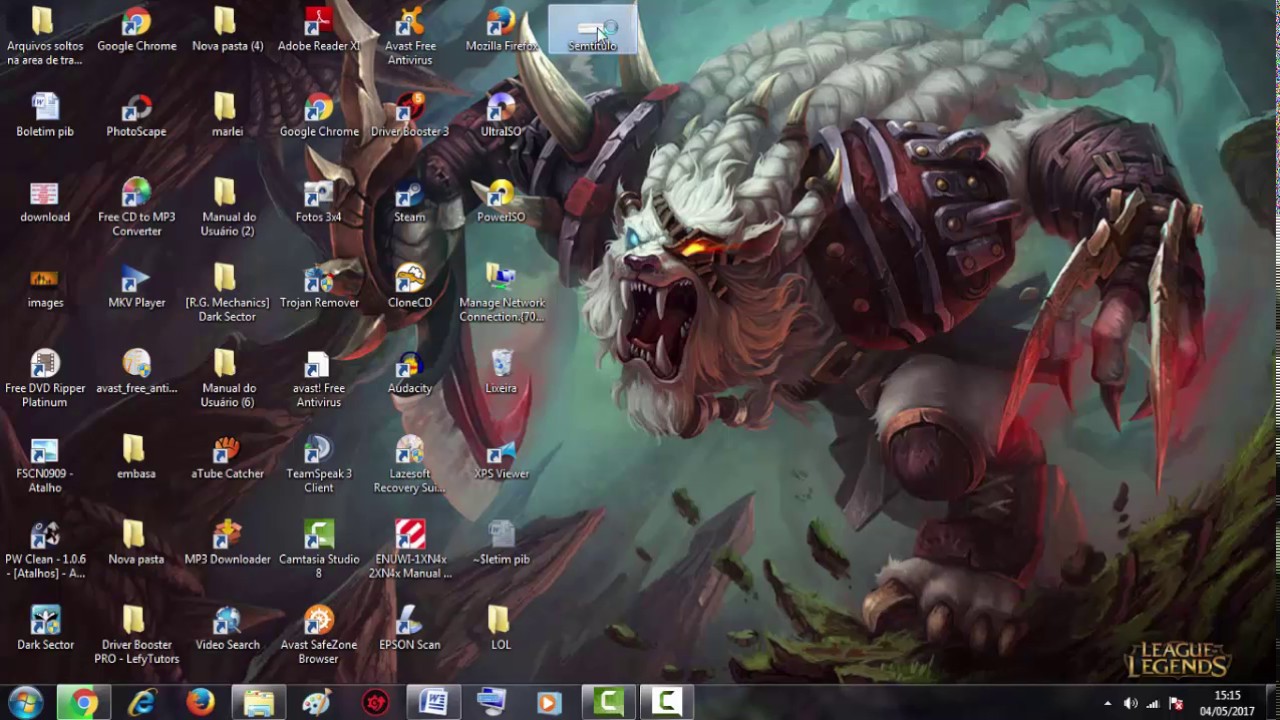Open Windows Explorer from the taskbar
Viewport: 1280px width, 720px height.
259,703
